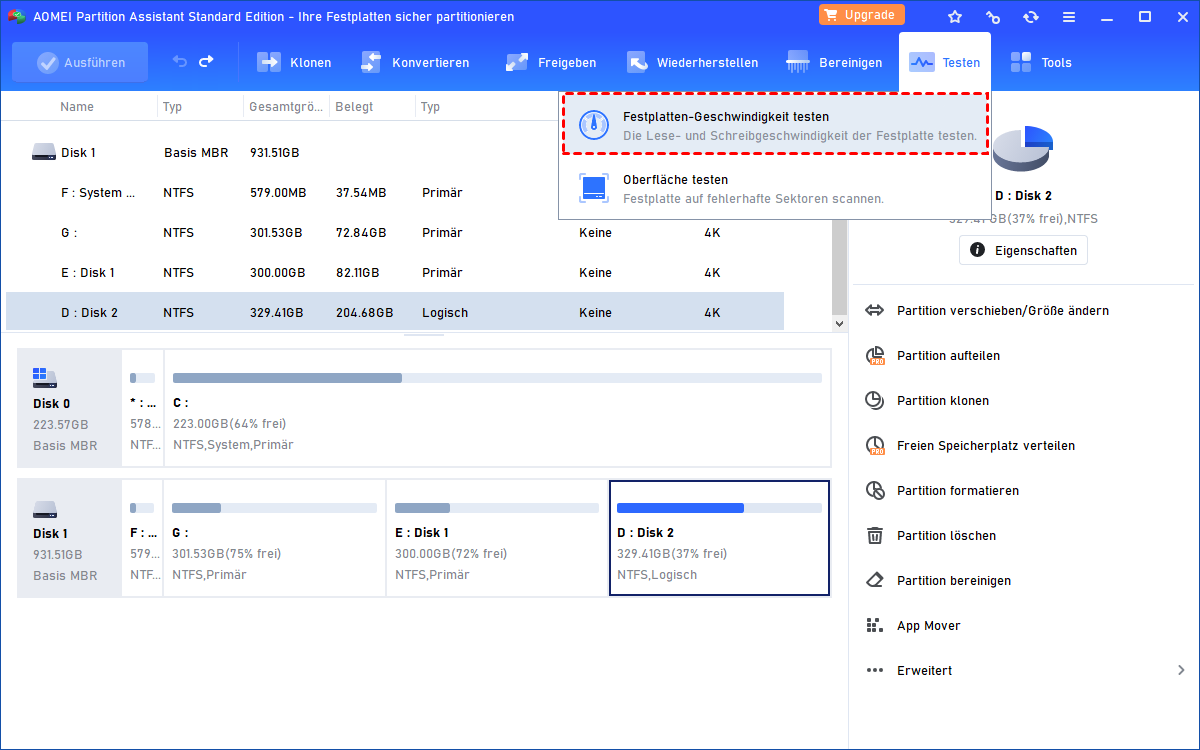
Task: Select Freien Speicherplatz verteilen option
Action: [986, 446]
